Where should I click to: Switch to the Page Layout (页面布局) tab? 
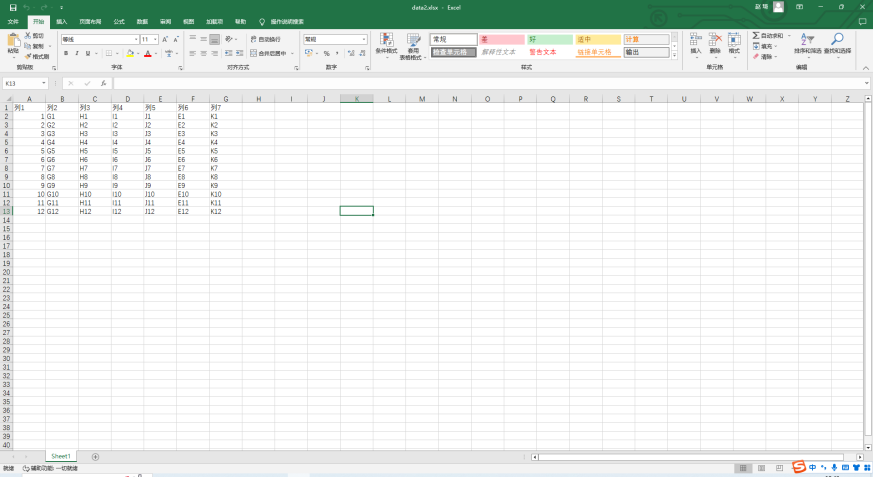(x=90, y=22)
